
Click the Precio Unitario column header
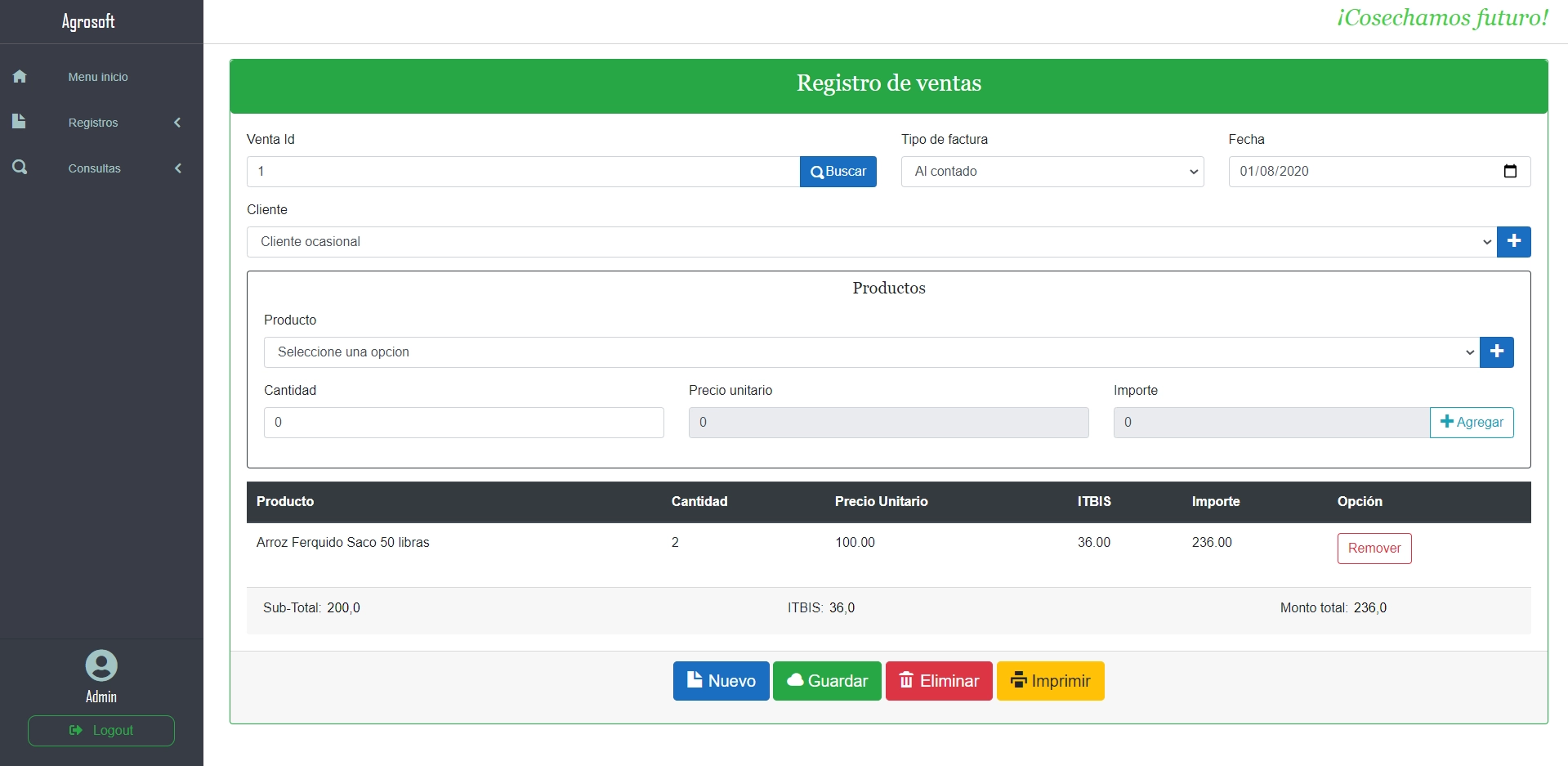click(x=881, y=502)
